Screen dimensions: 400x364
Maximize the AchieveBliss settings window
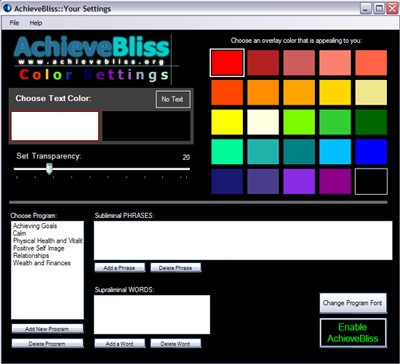[x=379, y=8]
